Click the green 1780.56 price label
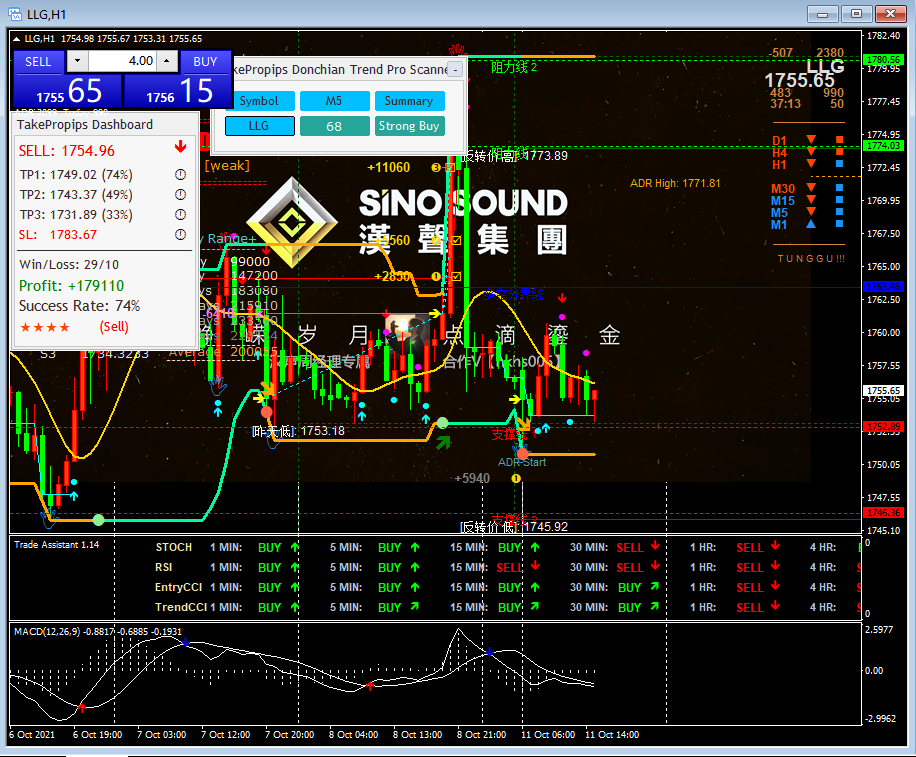Viewport: 916px width, 757px height. point(883,60)
